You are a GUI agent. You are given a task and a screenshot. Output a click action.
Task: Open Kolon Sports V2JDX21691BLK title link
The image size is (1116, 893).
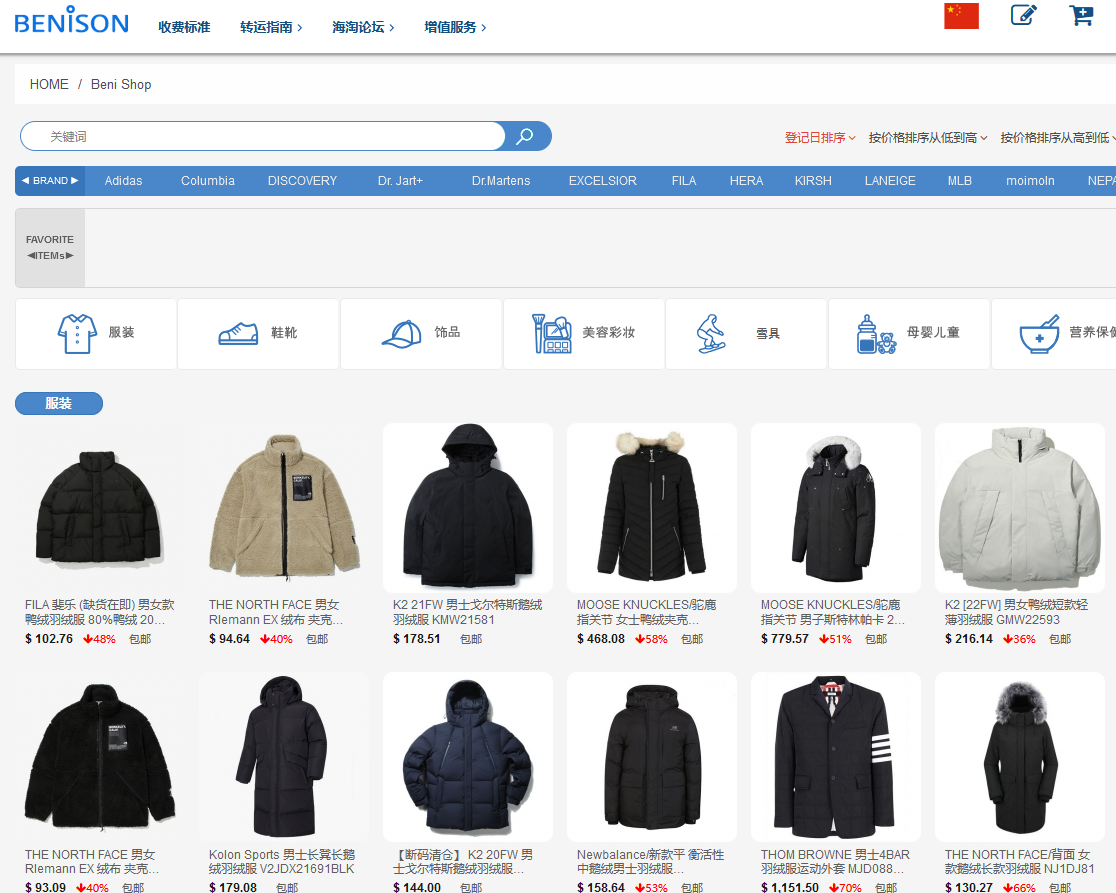coord(282,862)
